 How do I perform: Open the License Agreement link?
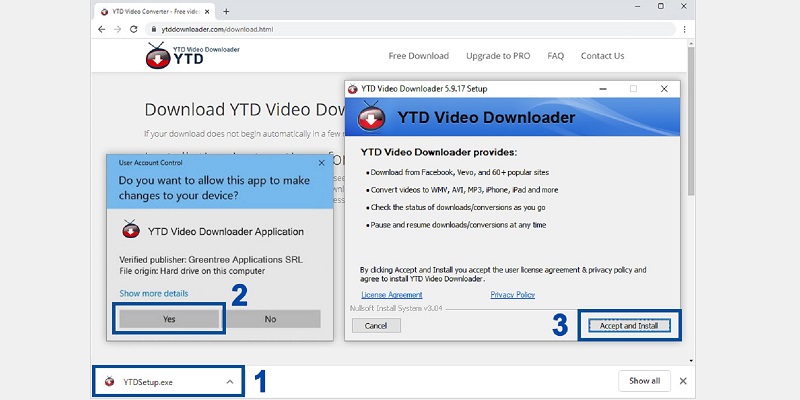tap(392, 295)
